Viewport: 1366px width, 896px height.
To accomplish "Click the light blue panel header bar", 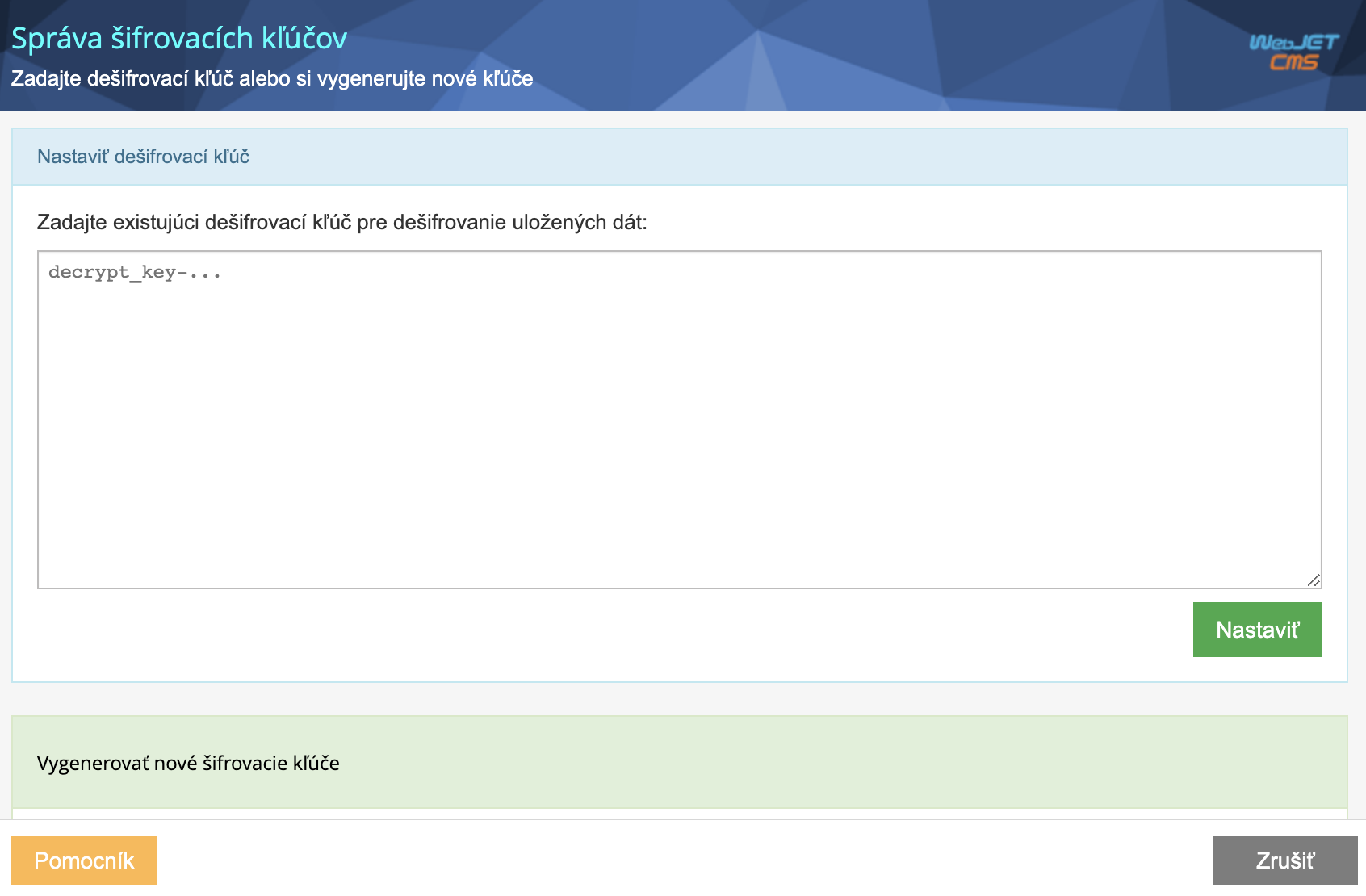I will [x=683, y=156].
